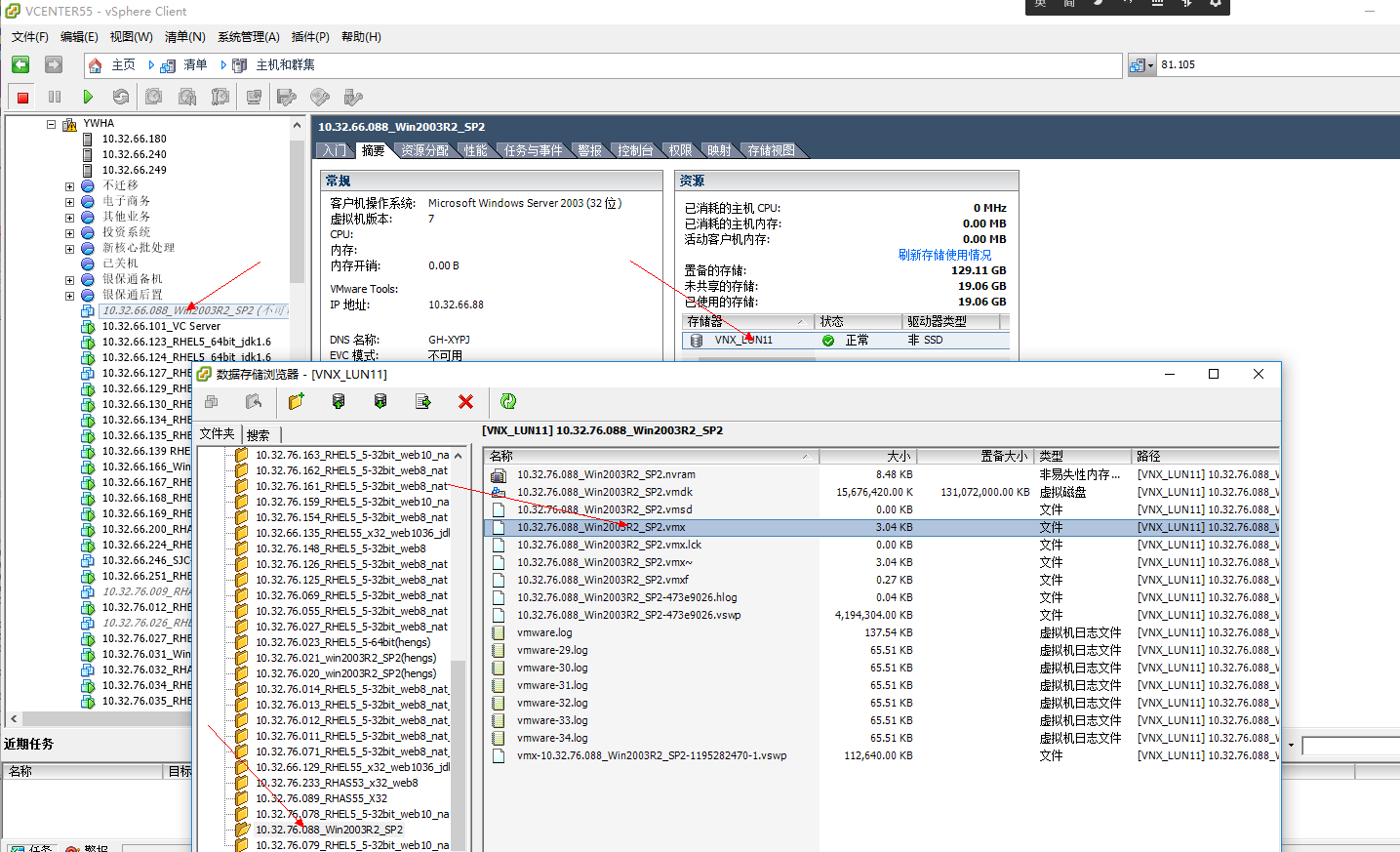Sort files by the 类型 column
The width and height of the screenshot is (1400, 852).
click(x=1083, y=456)
